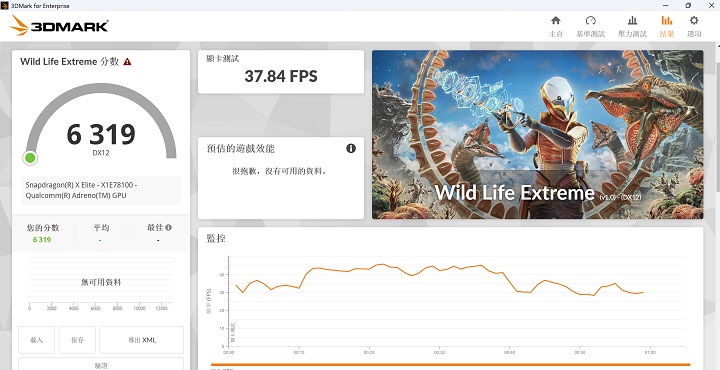The width and height of the screenshot is (720, 370).
Task: Click the vertical scrollbar on the right
Action: pyautogui.click(x=717, y=206)
